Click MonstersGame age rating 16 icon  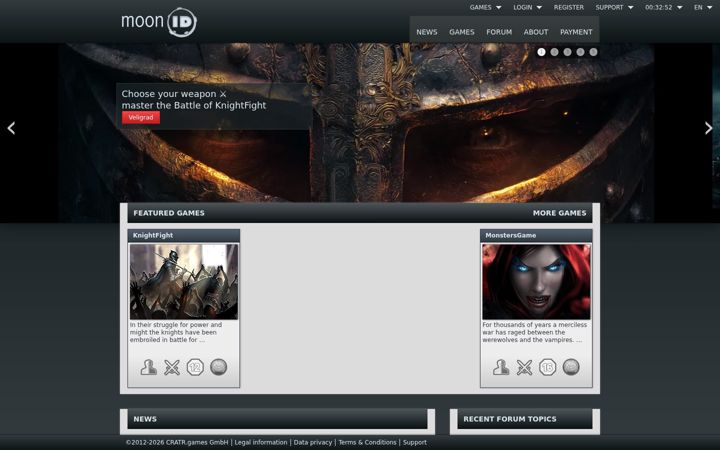pos(548,367)
